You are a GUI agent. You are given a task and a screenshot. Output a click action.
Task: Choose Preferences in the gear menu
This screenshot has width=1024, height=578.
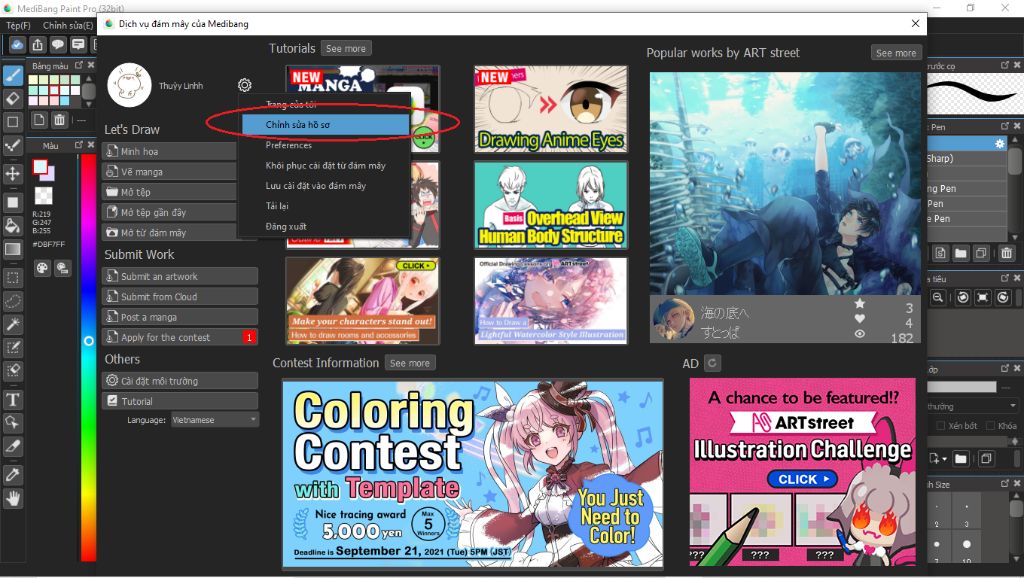pos(289,145)
